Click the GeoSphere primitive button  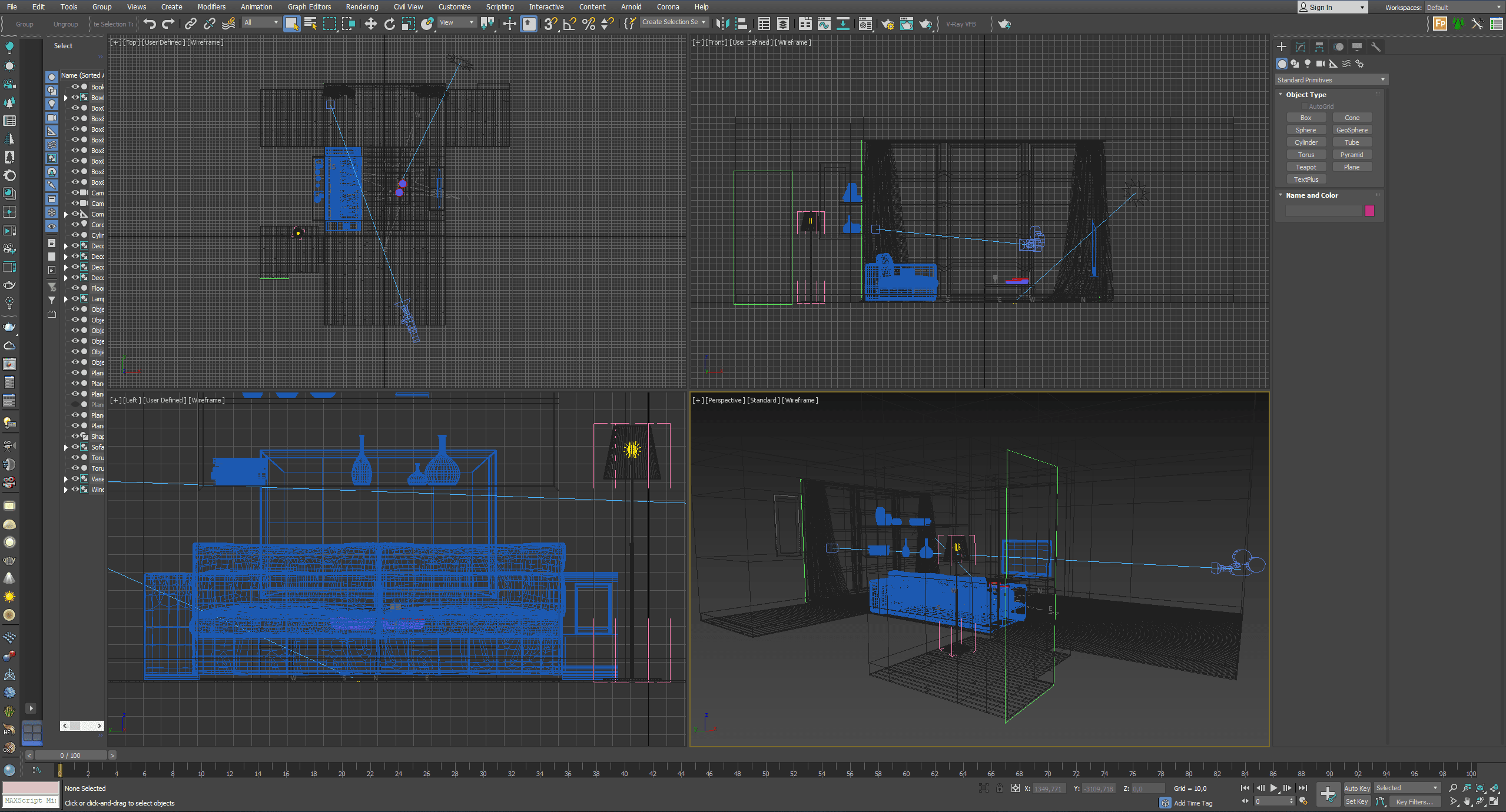click(x=1352, y=130)
